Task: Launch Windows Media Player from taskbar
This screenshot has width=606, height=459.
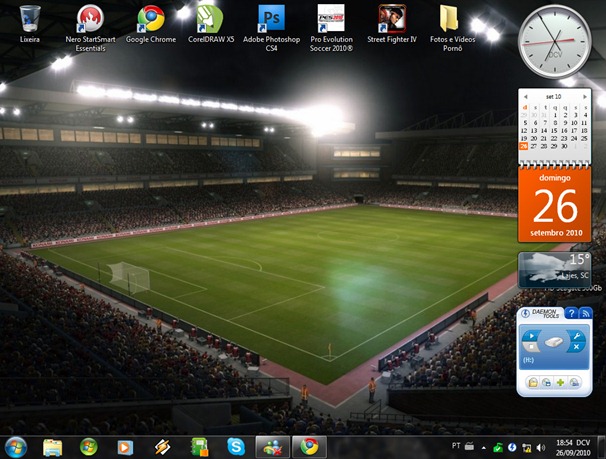Action: point(125,447)
